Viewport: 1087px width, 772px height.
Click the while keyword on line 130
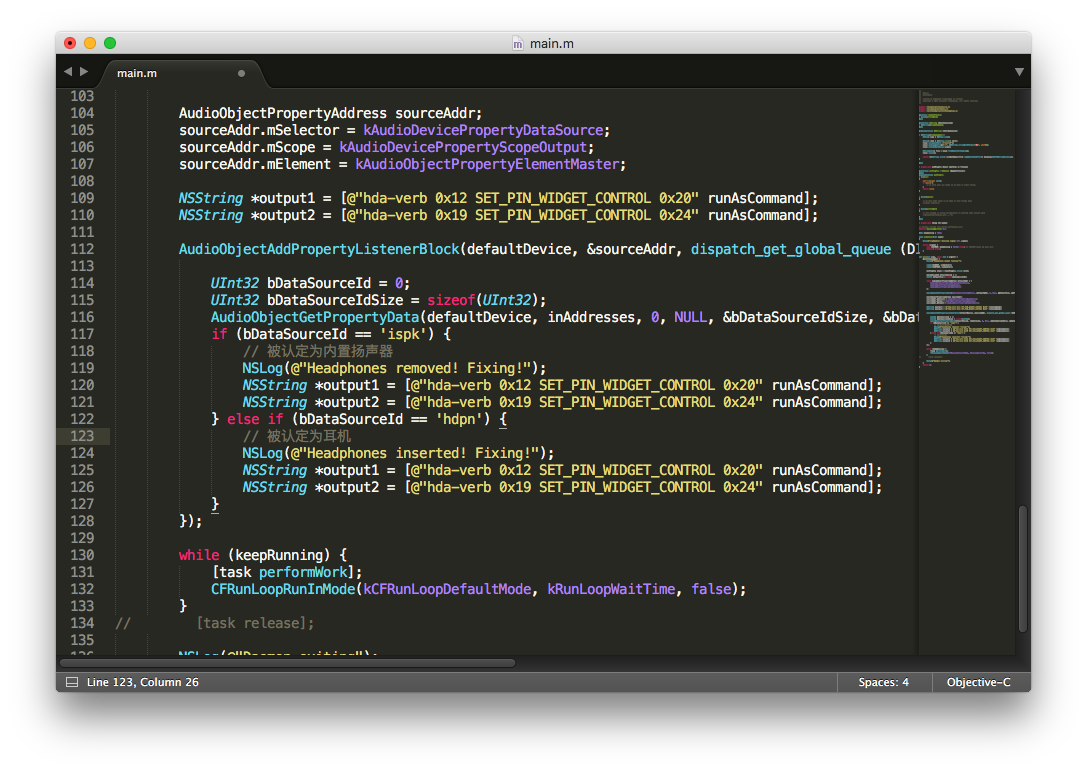pyautogui.click(x=199, y=555)
